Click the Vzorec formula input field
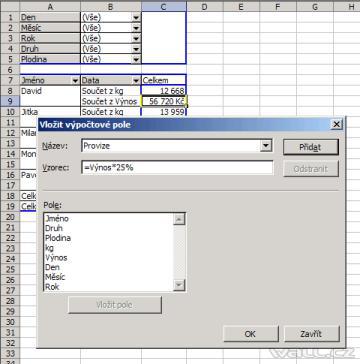The height and width of the screenshot is (364, 360). coord(177,168)
